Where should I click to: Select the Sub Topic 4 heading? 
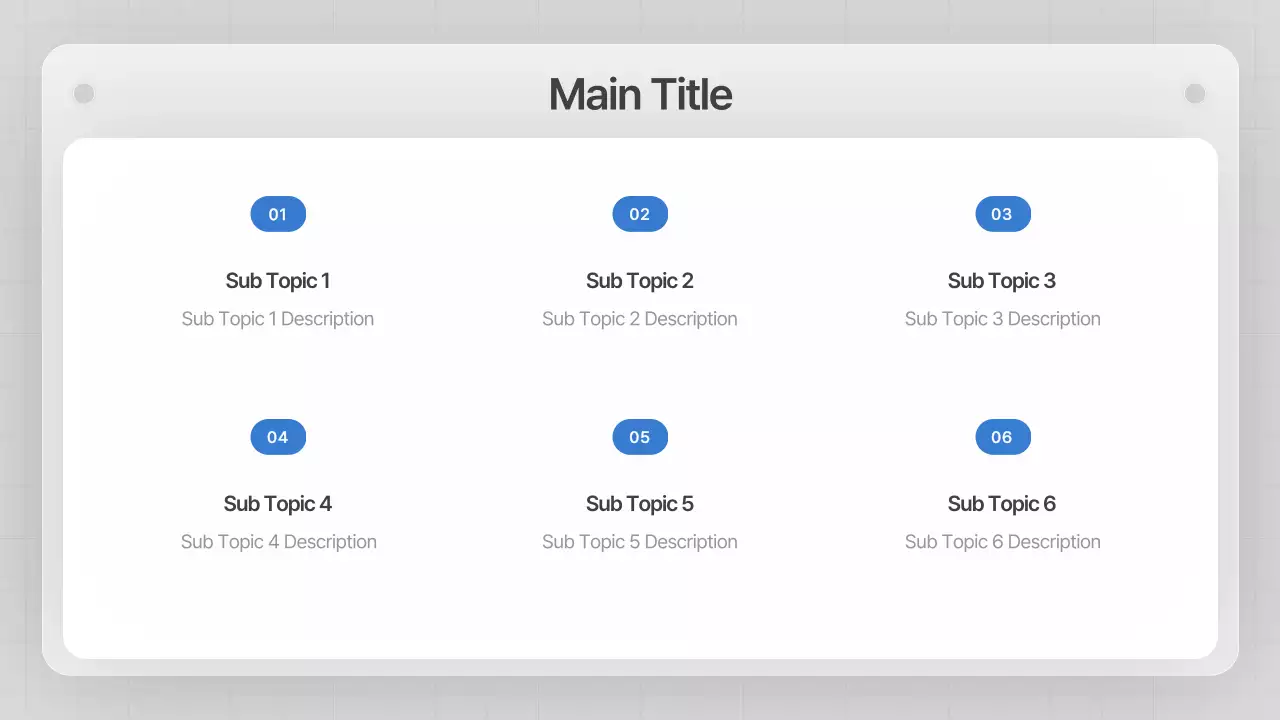tap(278, 504)
